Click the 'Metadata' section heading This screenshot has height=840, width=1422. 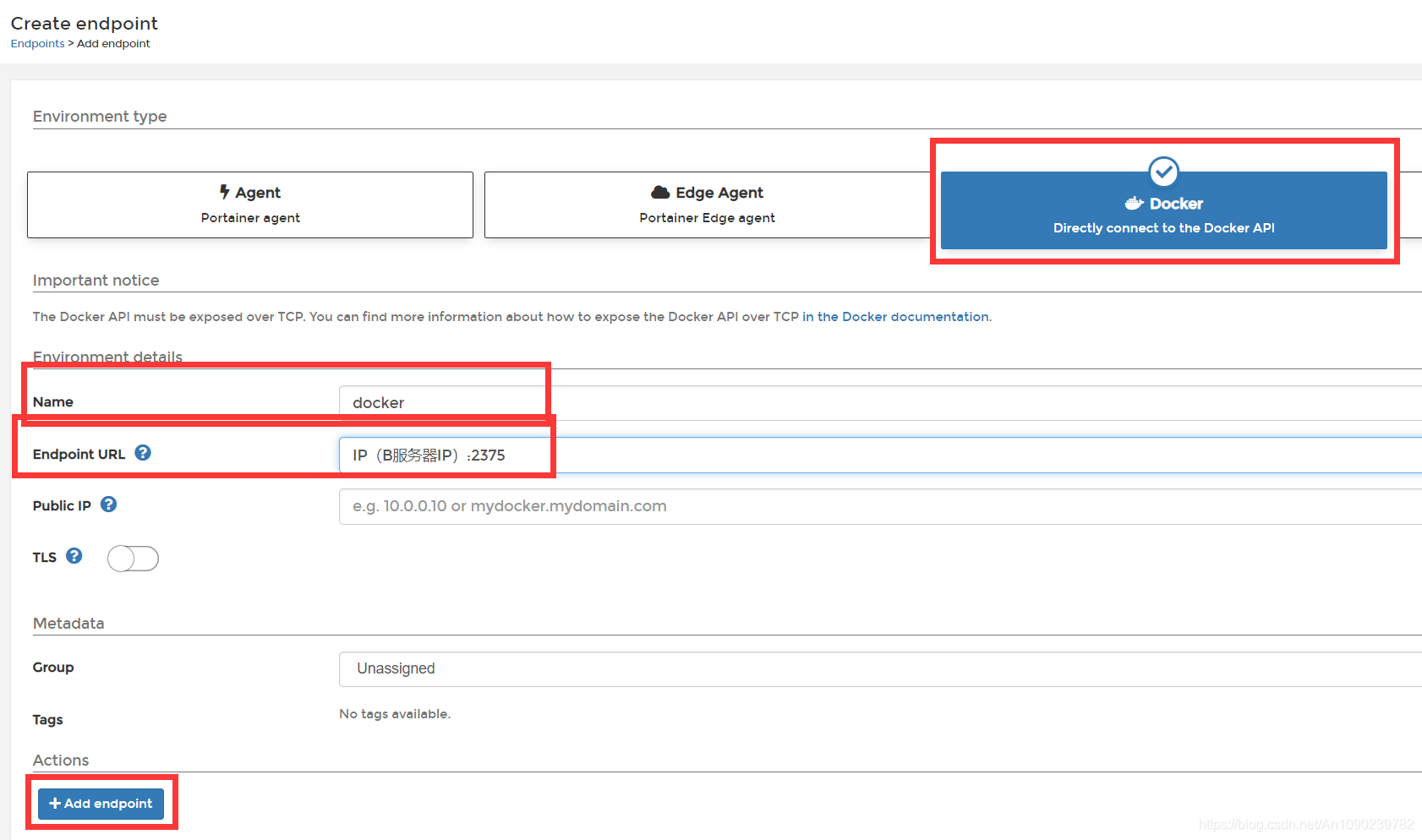pos(68,623)
